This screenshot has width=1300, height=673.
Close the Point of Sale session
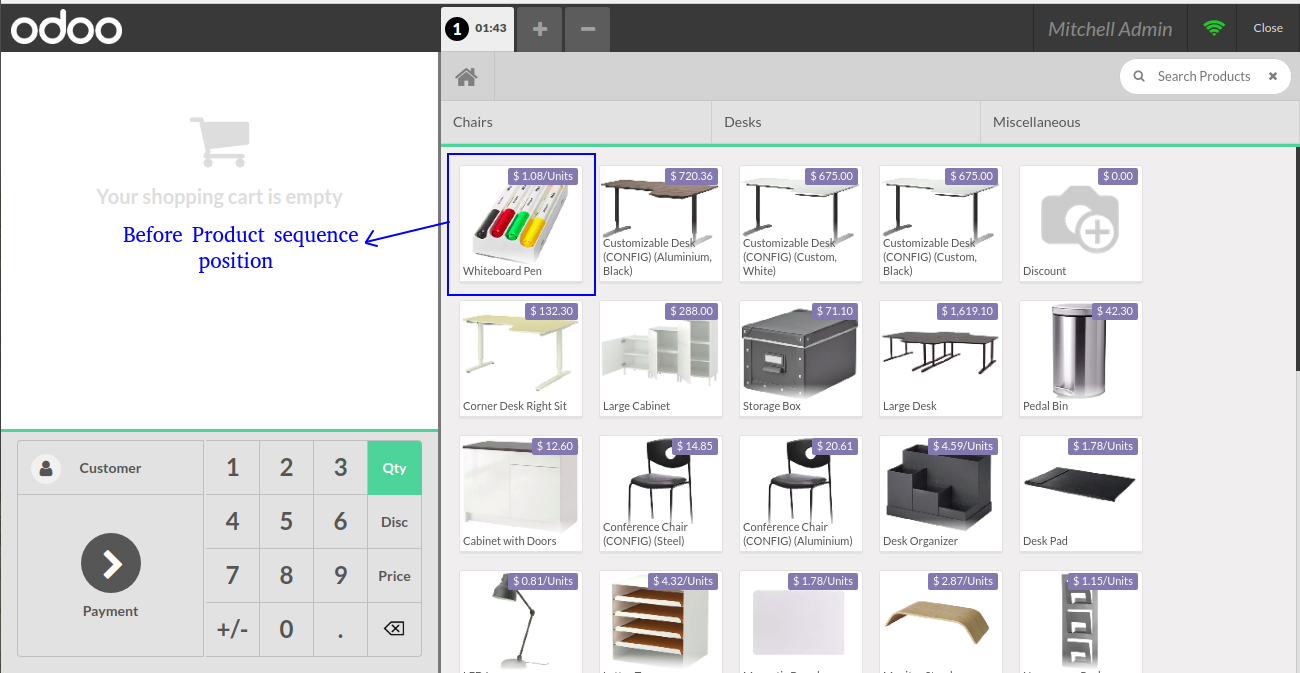[x=1268, y=28]
